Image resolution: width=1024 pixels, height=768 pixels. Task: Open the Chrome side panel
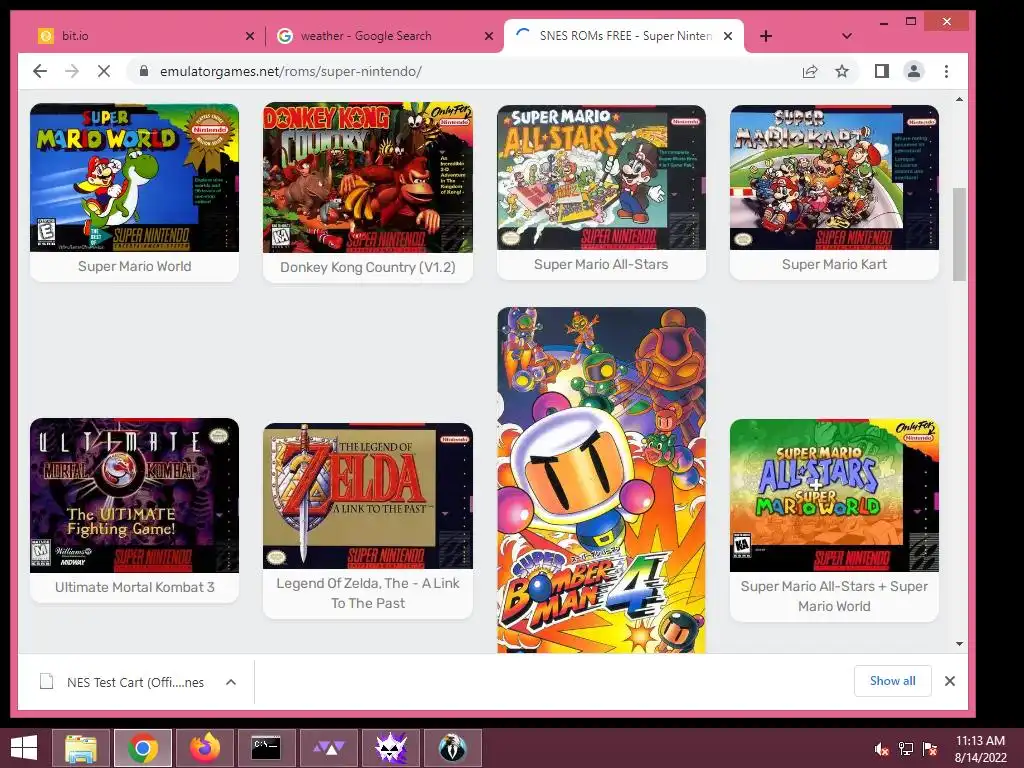pos(882,71)
